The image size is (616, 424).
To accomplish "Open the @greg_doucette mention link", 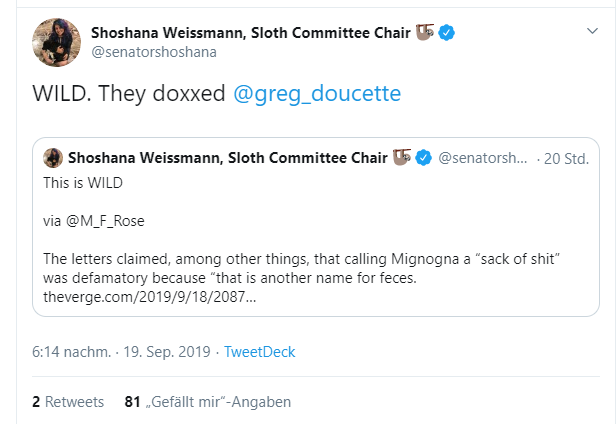I will (x=317, y=94).
